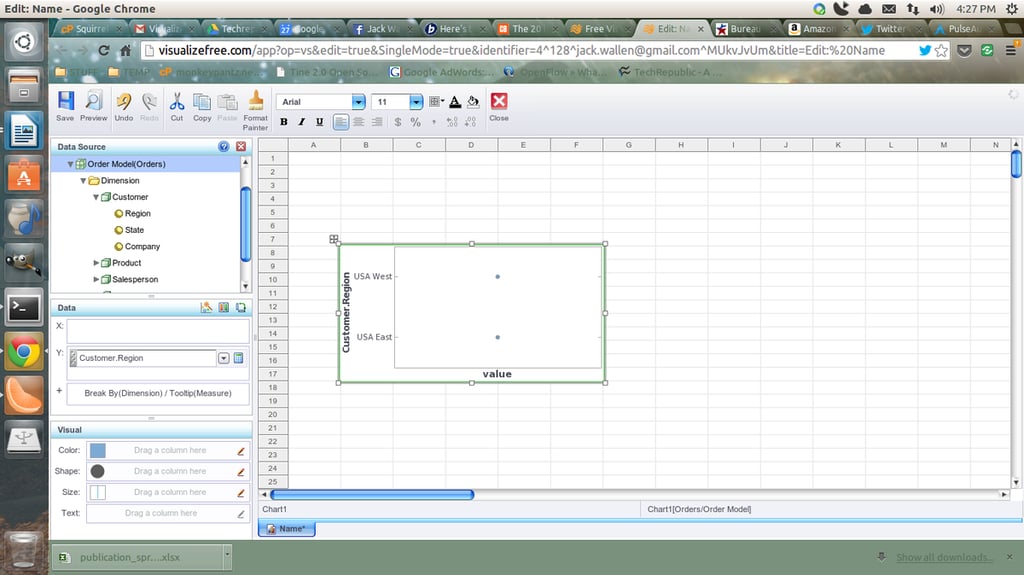
Task: Activate the Format Painter brush
Action: click(255, 110)
